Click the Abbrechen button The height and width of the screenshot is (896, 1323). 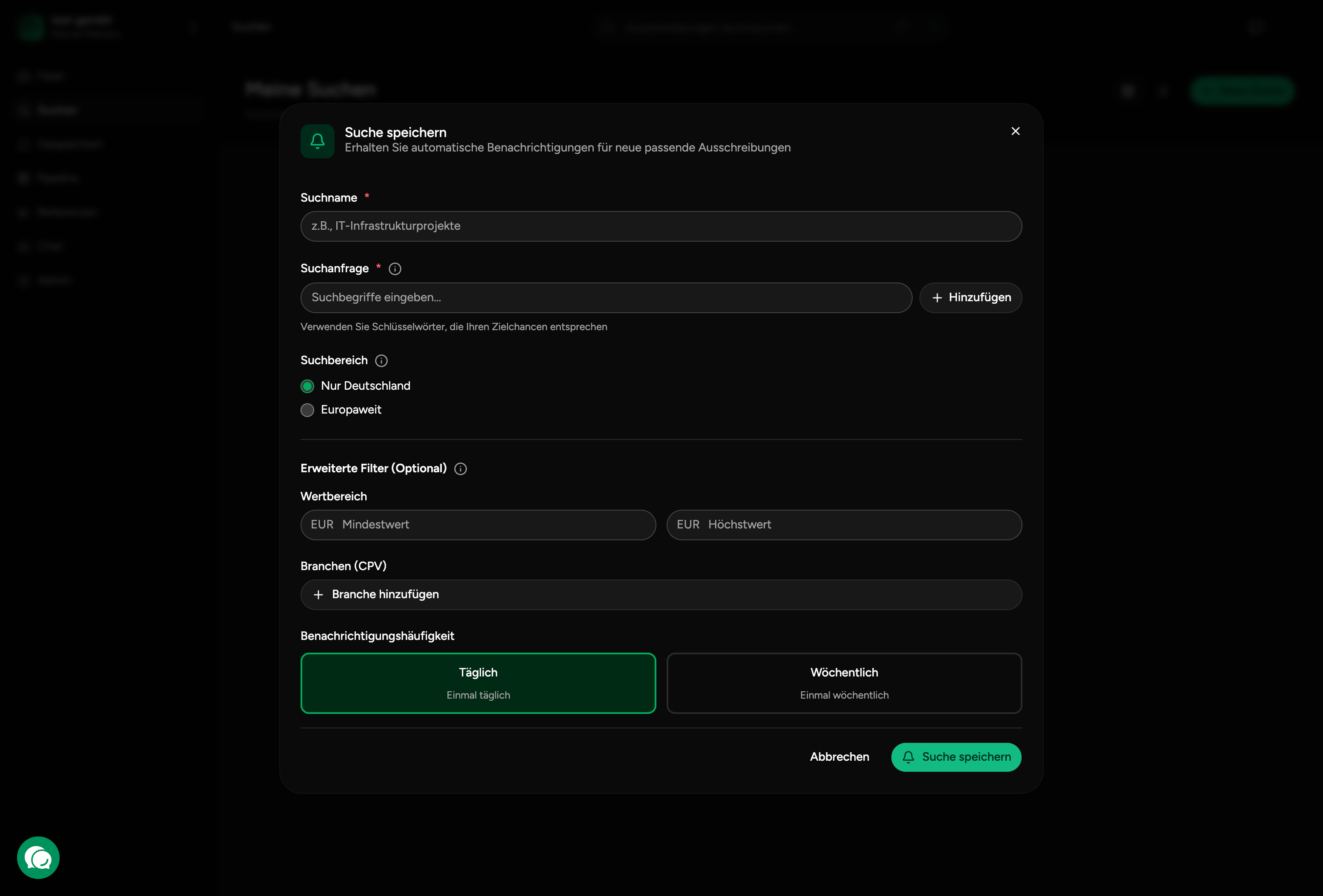pyautogui.click(x=839, y=756)
